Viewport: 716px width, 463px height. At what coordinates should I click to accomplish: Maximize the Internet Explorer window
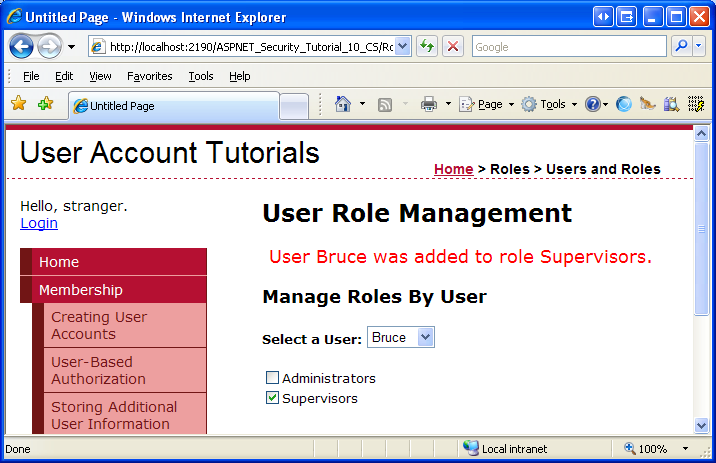coord(676,17)
